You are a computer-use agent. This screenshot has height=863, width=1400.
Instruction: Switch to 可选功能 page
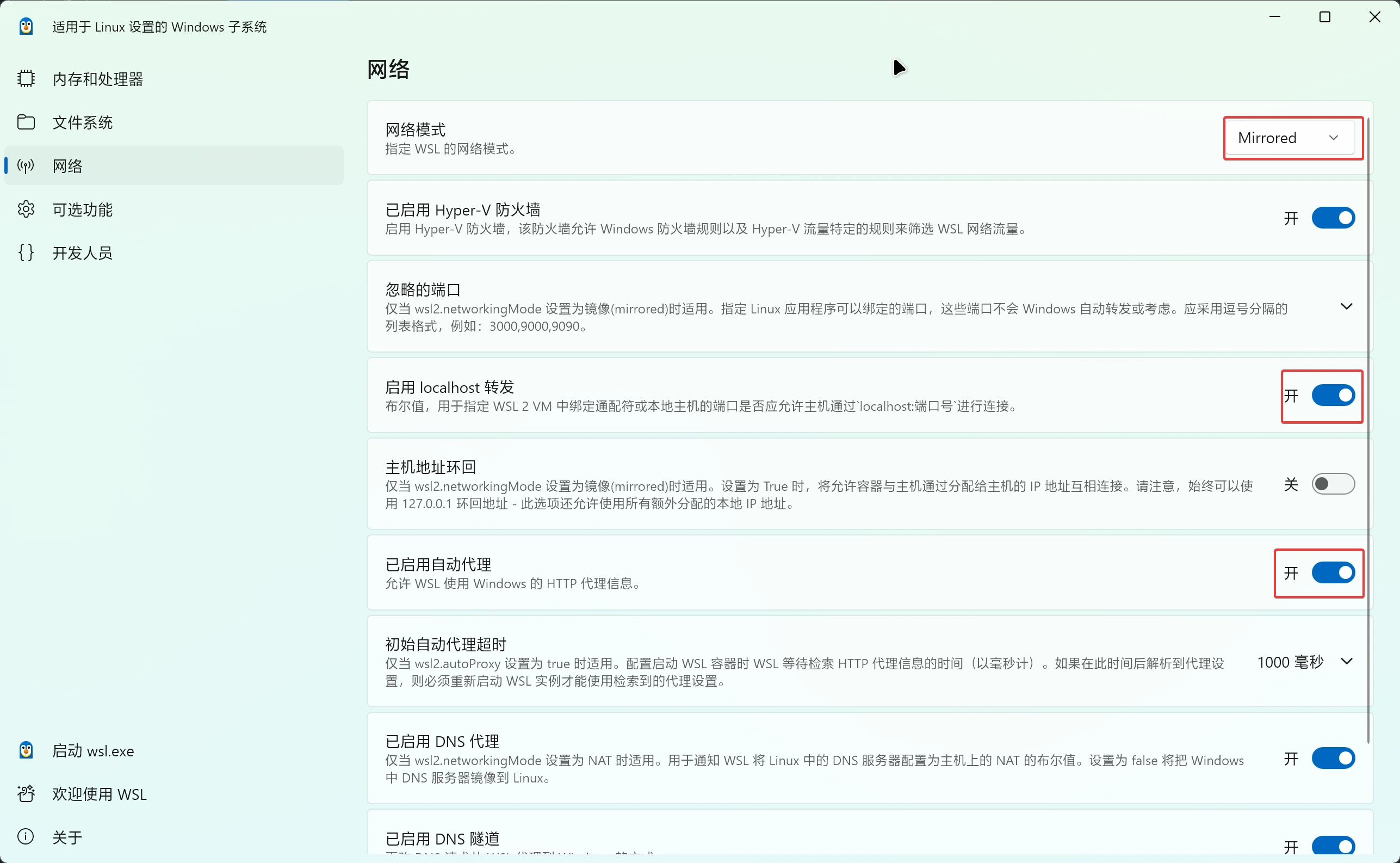click(x=174, y=209)
